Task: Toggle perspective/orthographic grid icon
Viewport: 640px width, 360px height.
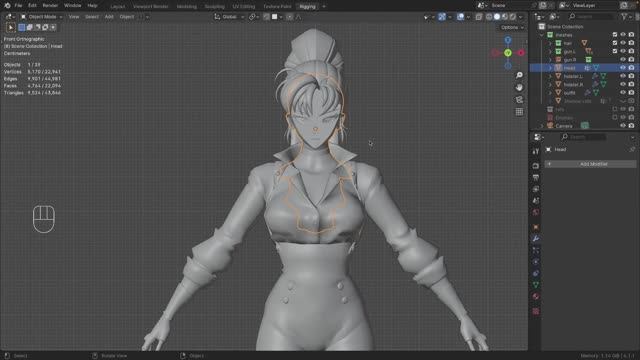Action: tap(519, 112)
